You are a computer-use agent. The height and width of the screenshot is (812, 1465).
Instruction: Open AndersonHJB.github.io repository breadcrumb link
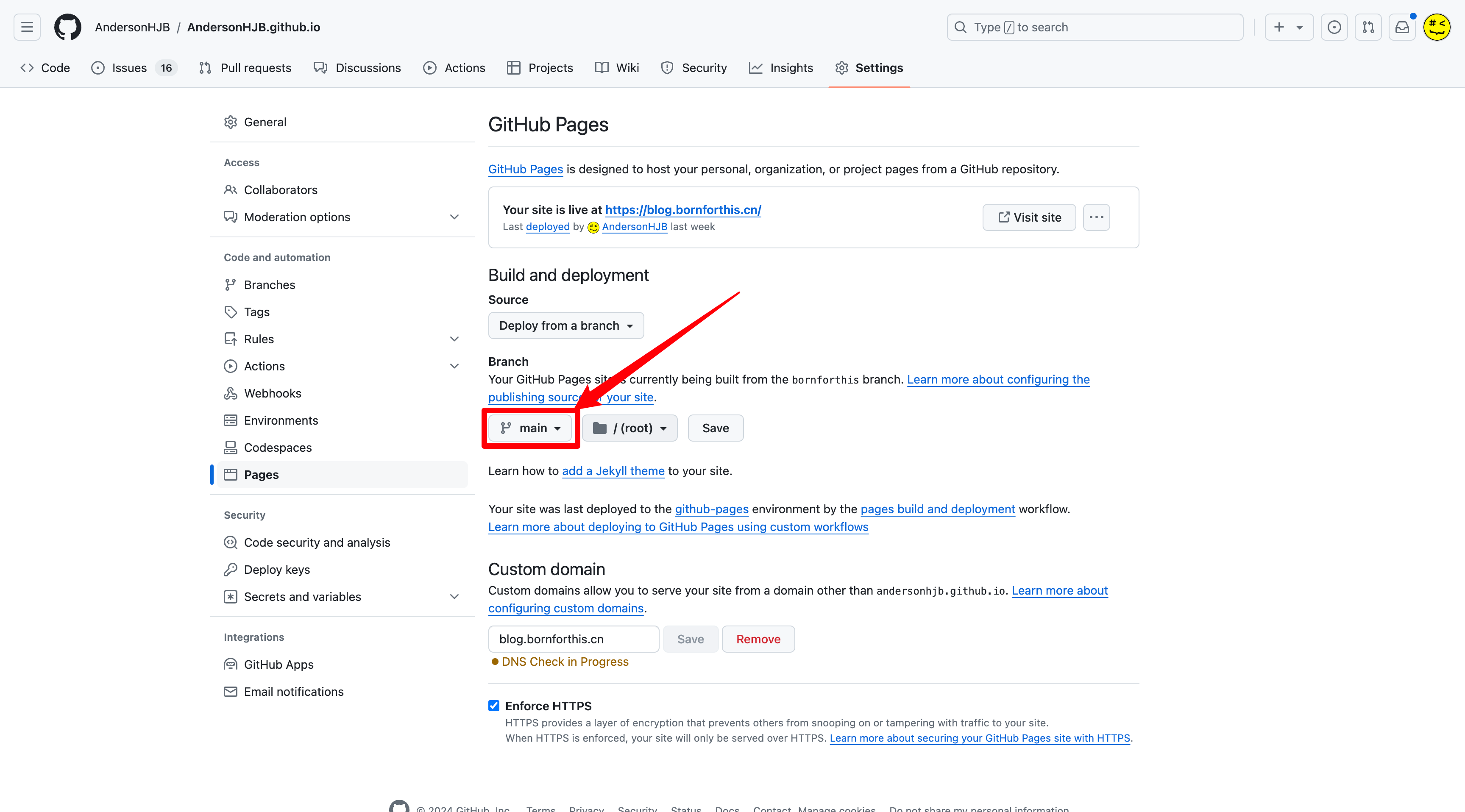253,27
